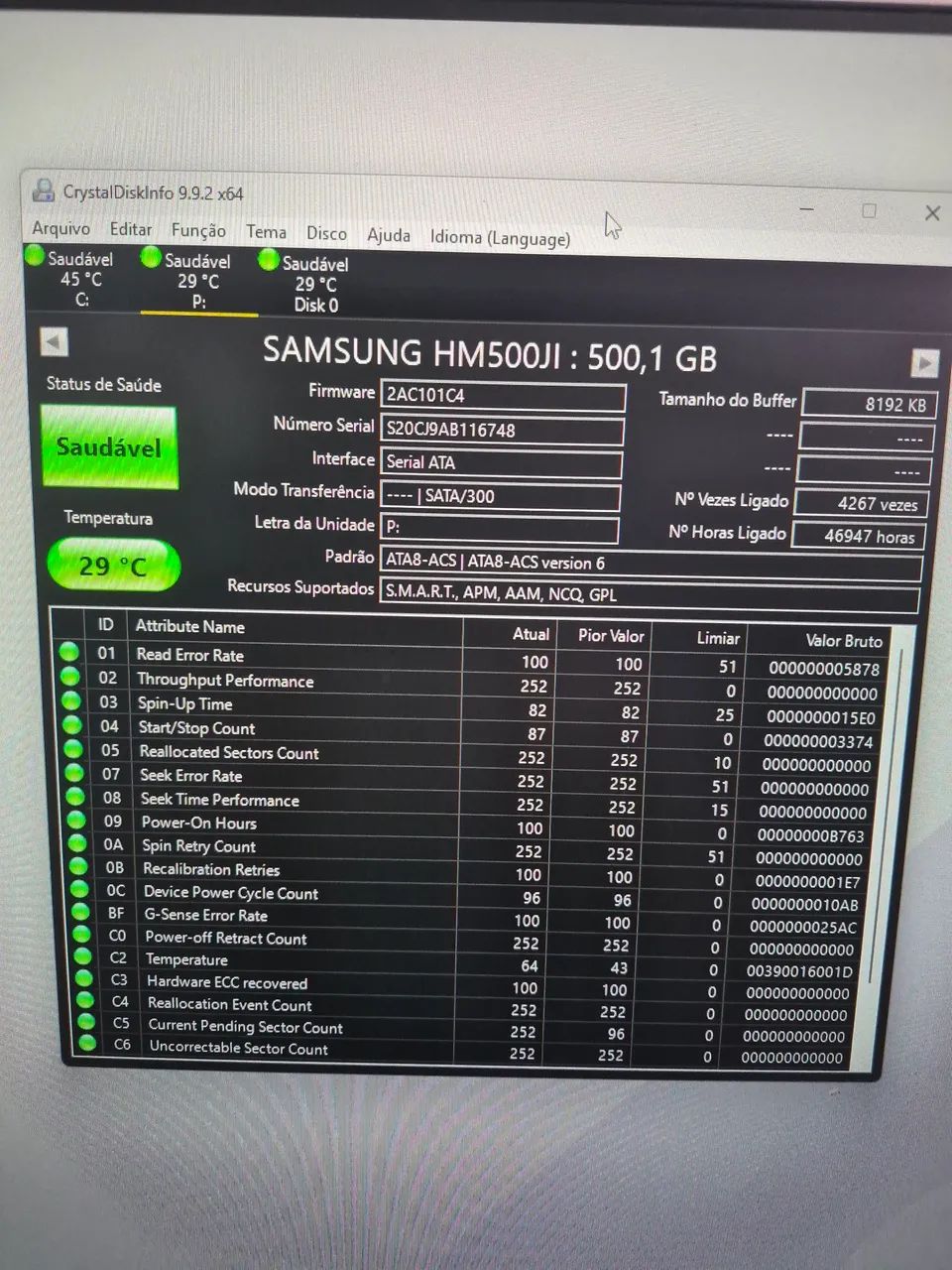Click the Atual column header
This screenshot has height=1270, width=952.
[531, 634]
